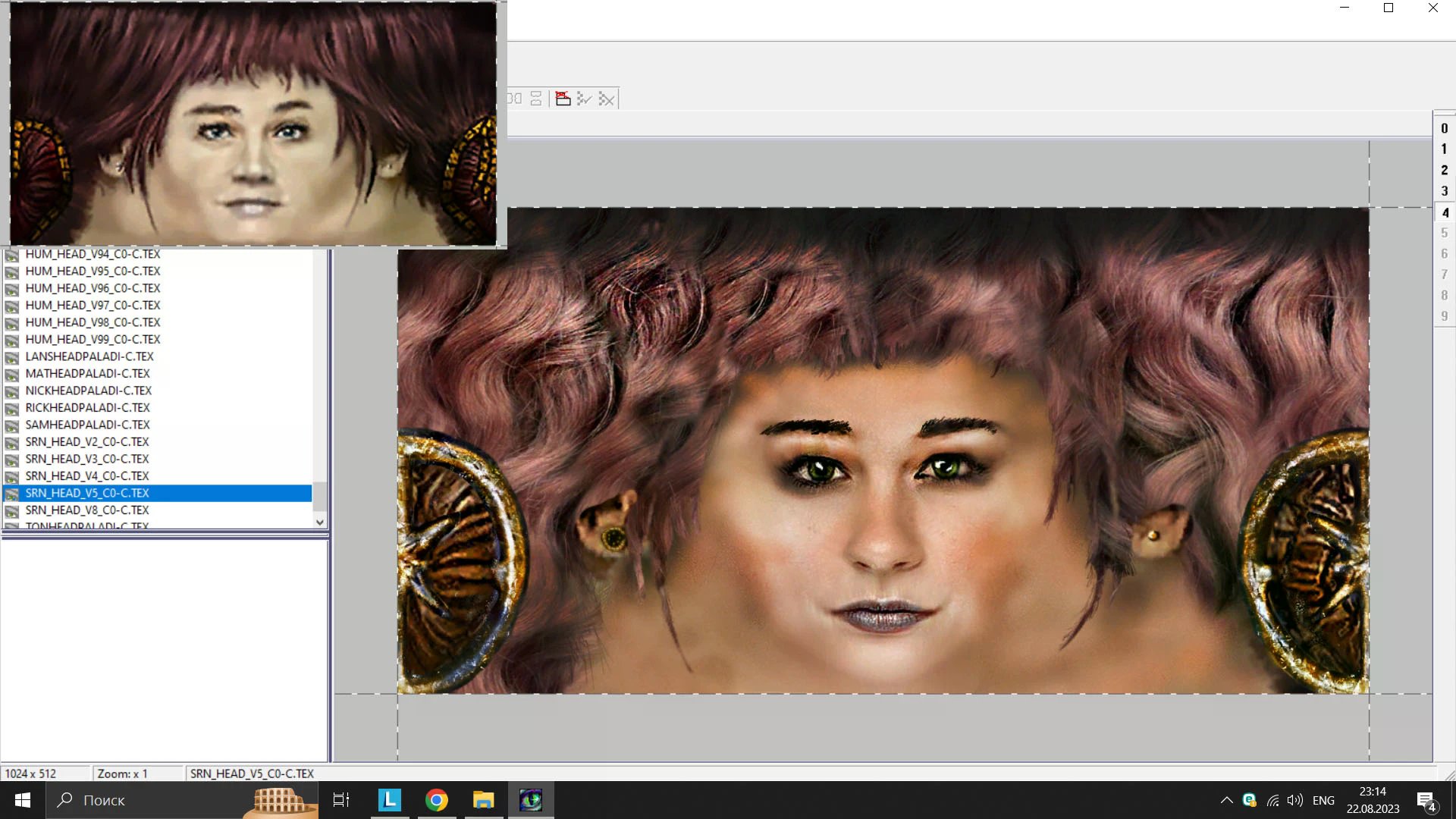Select NICKHEADPALADI-C.TEX texture entry

click(x=89, y=391)
